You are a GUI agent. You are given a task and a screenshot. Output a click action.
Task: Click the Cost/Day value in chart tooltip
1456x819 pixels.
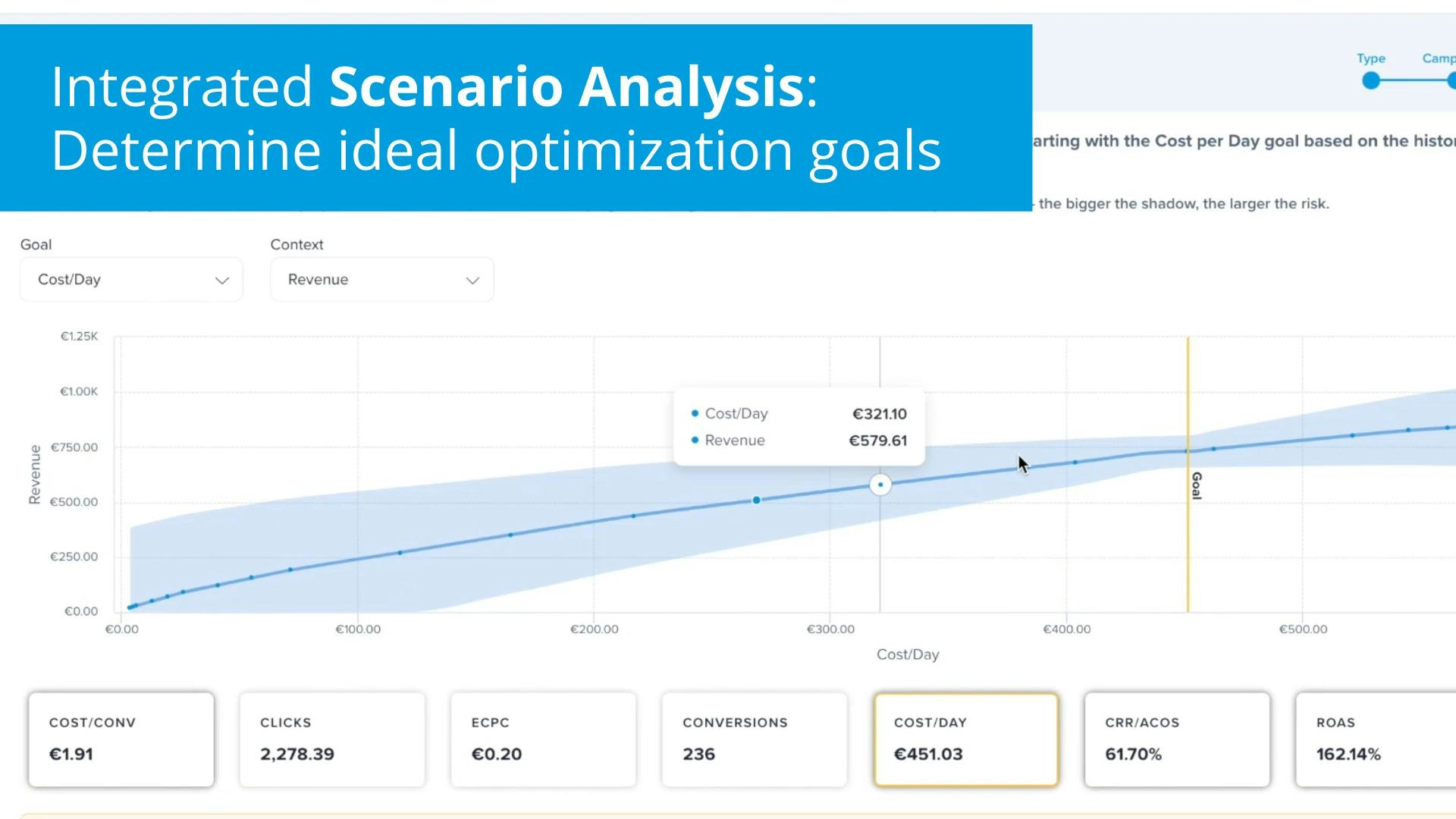(880, 414)
